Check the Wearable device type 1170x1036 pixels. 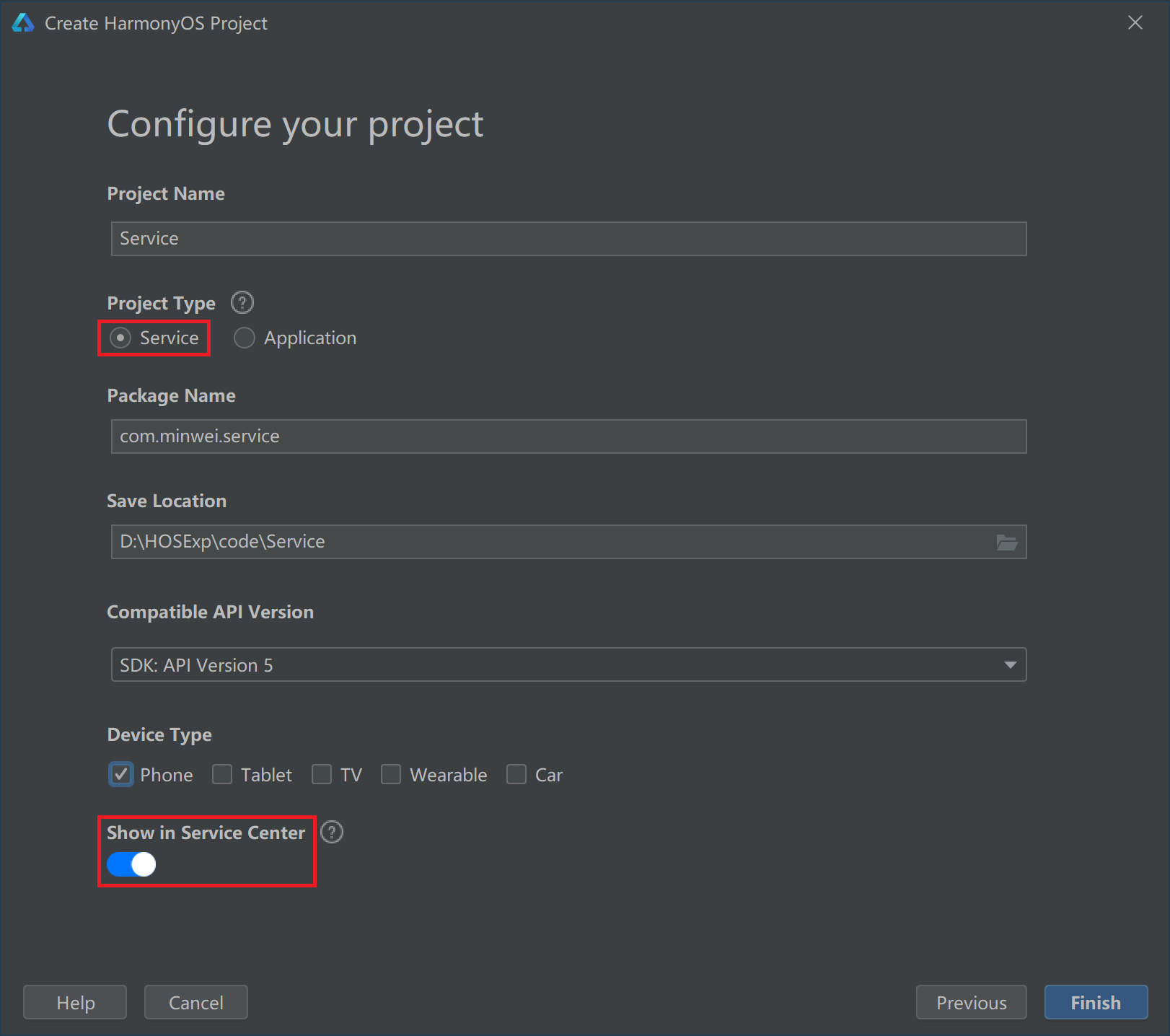(391, 774)
